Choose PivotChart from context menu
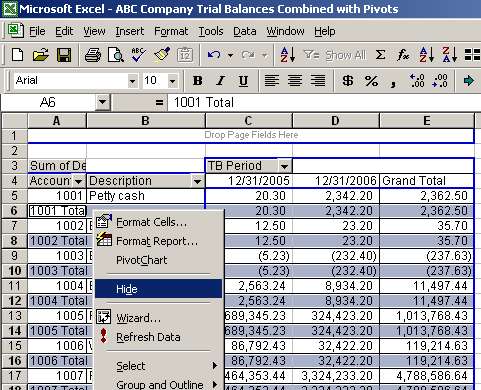The height and width of the screenshot is (390, 481). tap(159, 260)
